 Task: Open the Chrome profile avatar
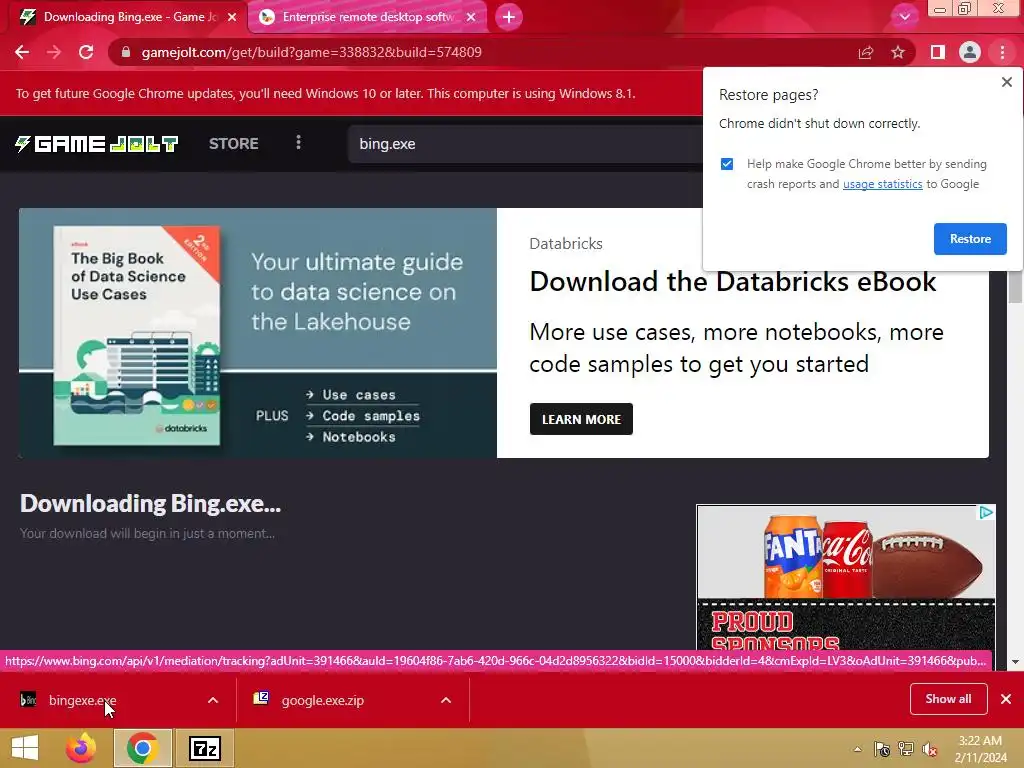(x=970, y=52)
